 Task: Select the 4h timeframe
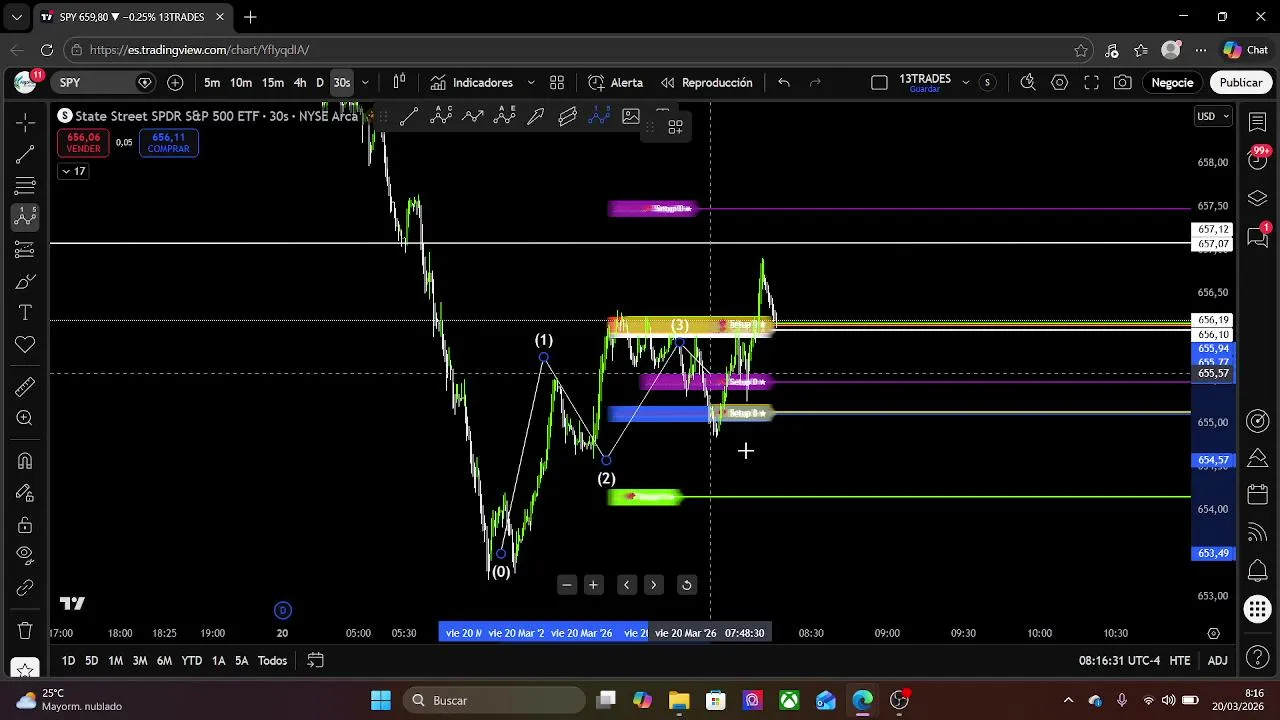coord(300,83)
